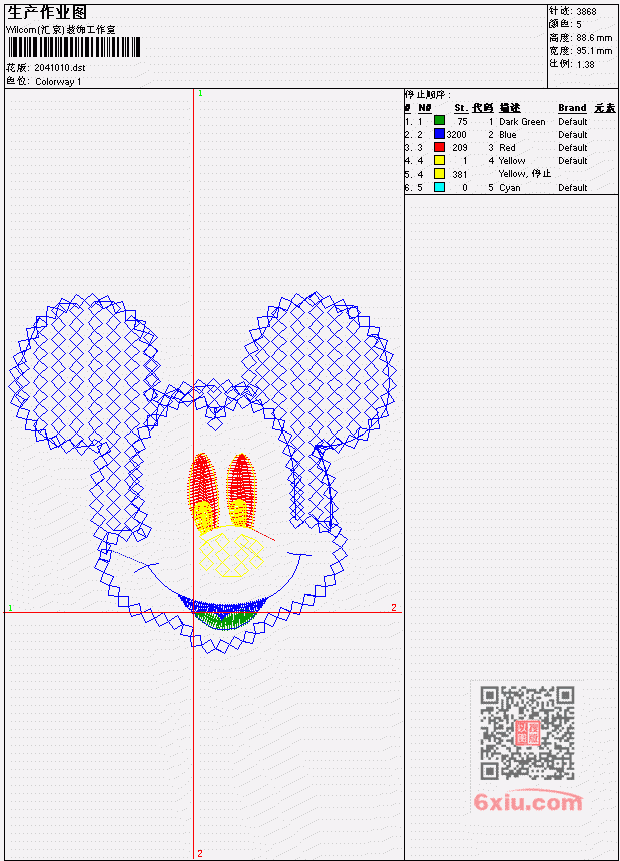Image resolution: width=620 pixels, height=861 pixels.
Task: Select the 'Blue' description text
Action: [x=507, y=135]
